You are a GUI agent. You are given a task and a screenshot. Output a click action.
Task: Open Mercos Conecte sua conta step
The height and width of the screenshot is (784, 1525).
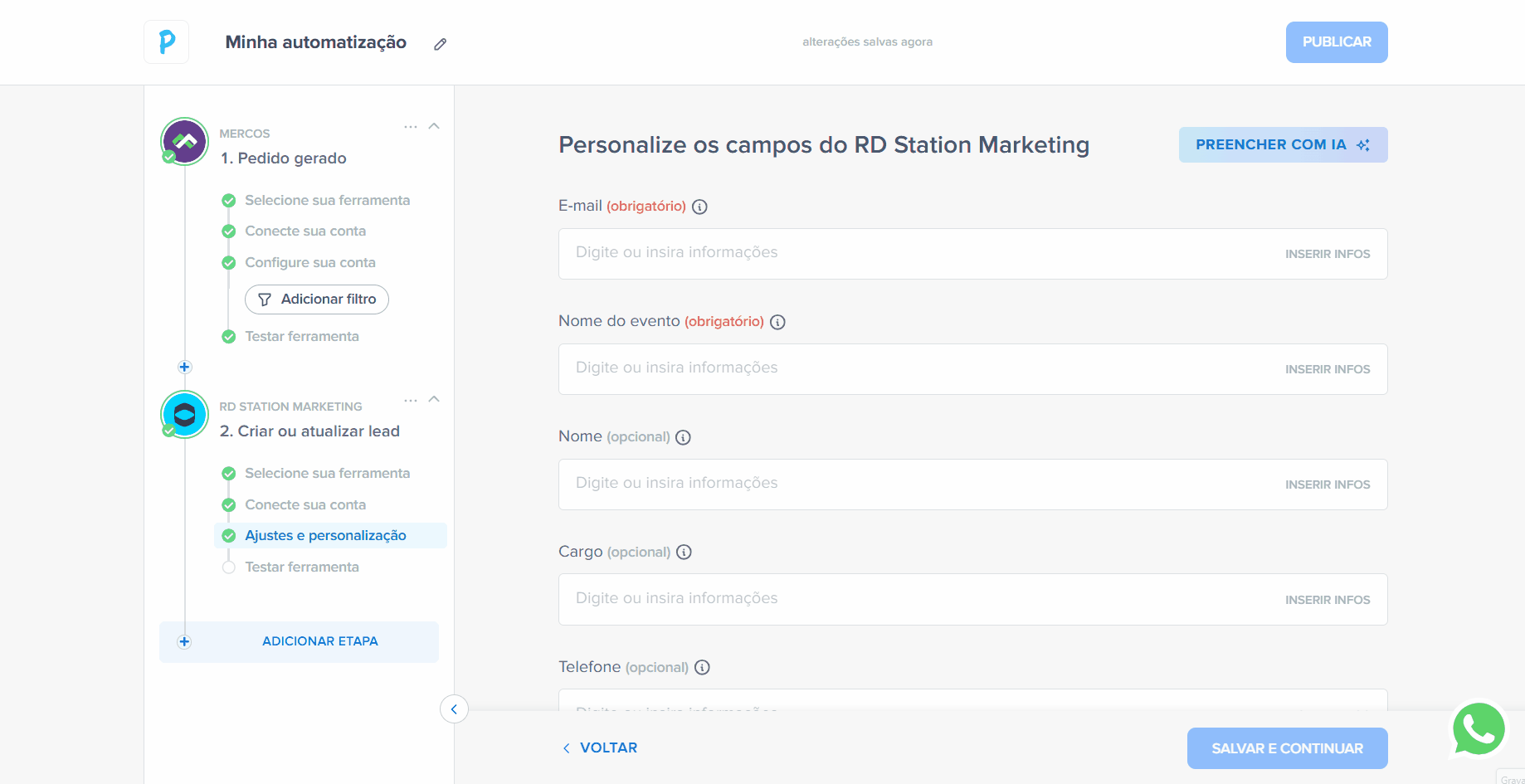(x=305, y=231)
